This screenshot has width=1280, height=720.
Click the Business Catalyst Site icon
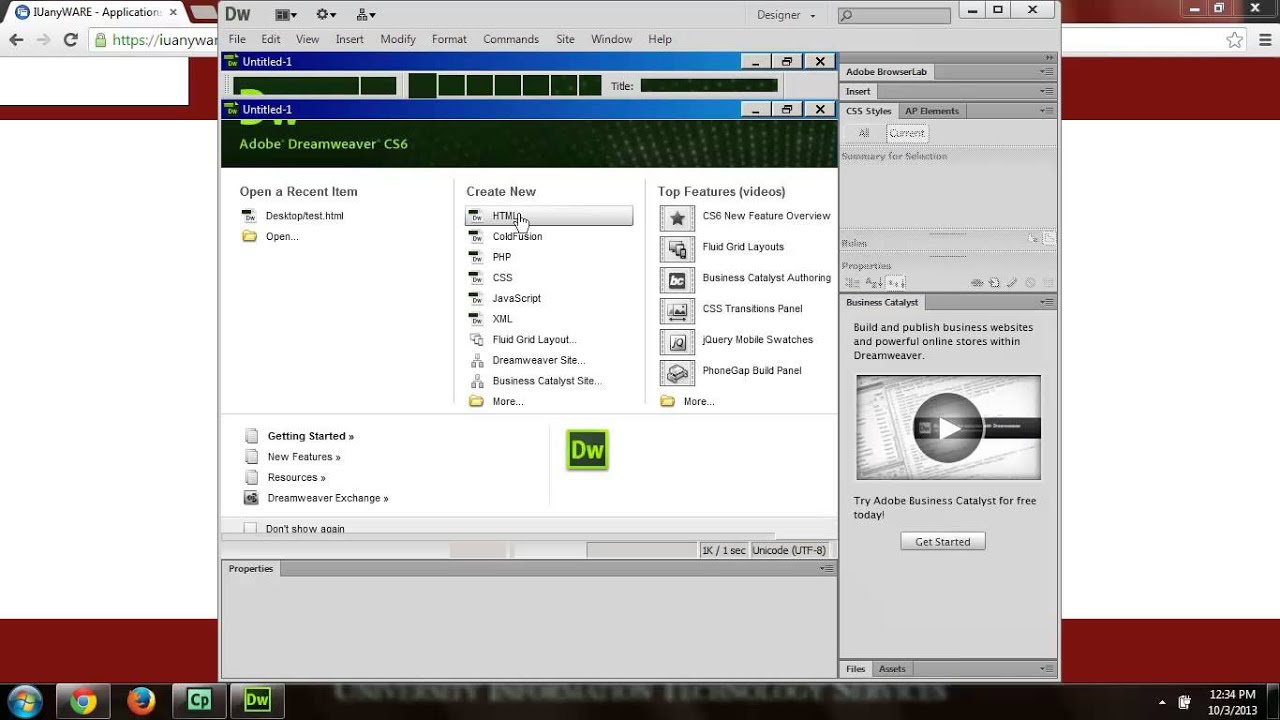point(477,381)
